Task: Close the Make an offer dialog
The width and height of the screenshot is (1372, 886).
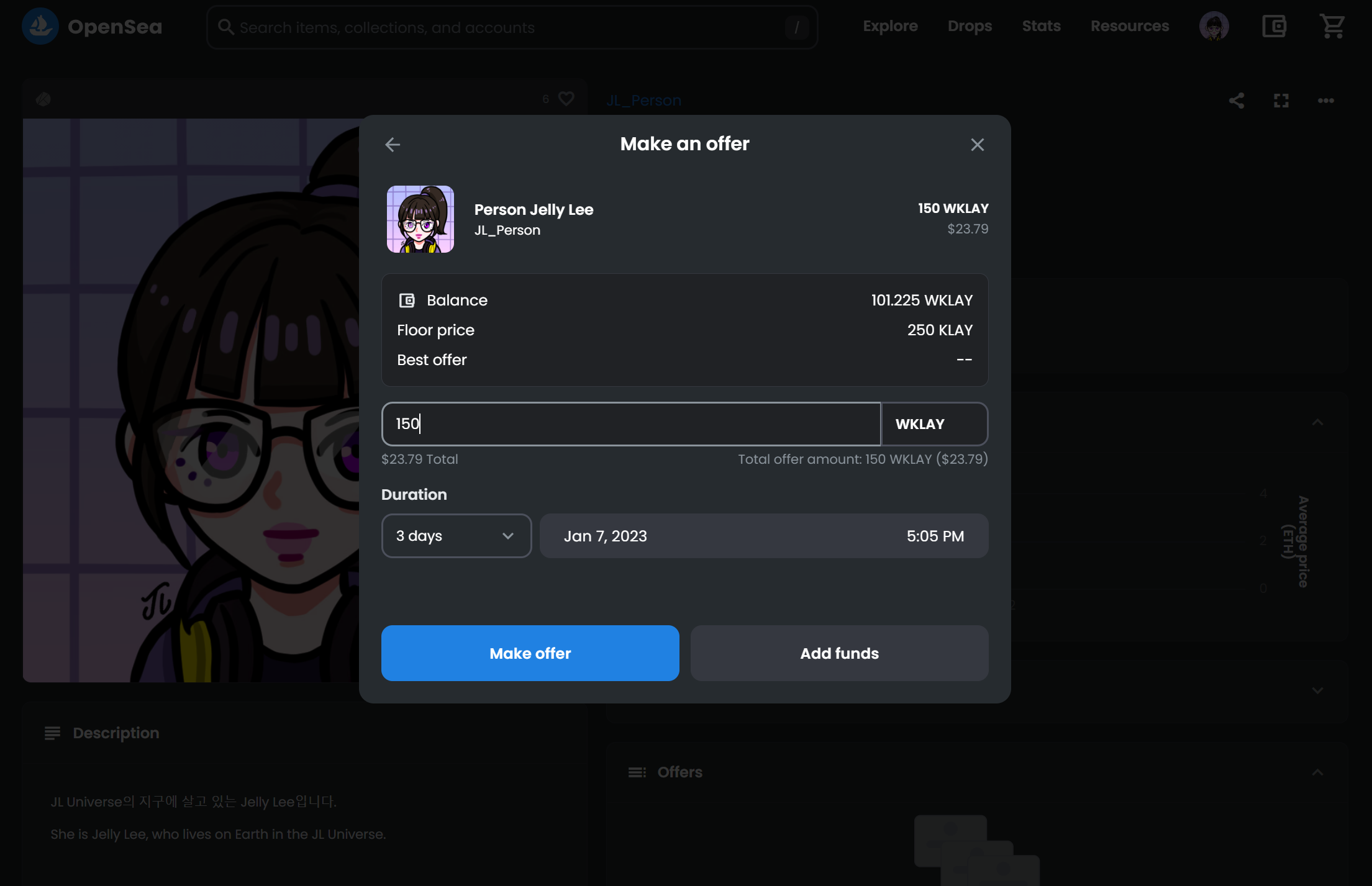Action: click(x=977, y=145)
